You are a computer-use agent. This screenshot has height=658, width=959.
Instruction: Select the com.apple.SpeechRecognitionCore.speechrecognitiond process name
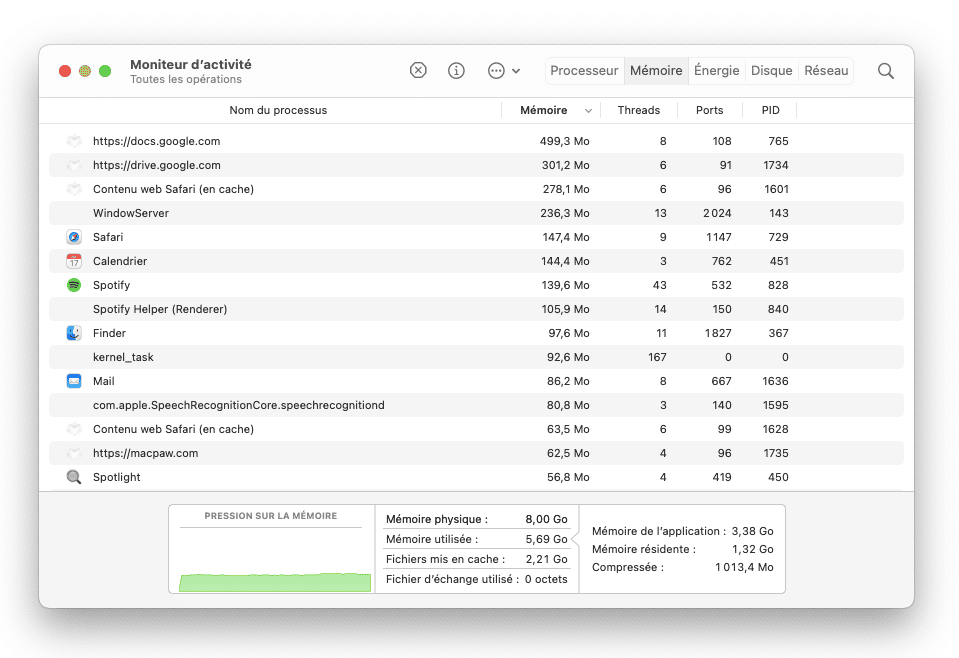(239, 405)
